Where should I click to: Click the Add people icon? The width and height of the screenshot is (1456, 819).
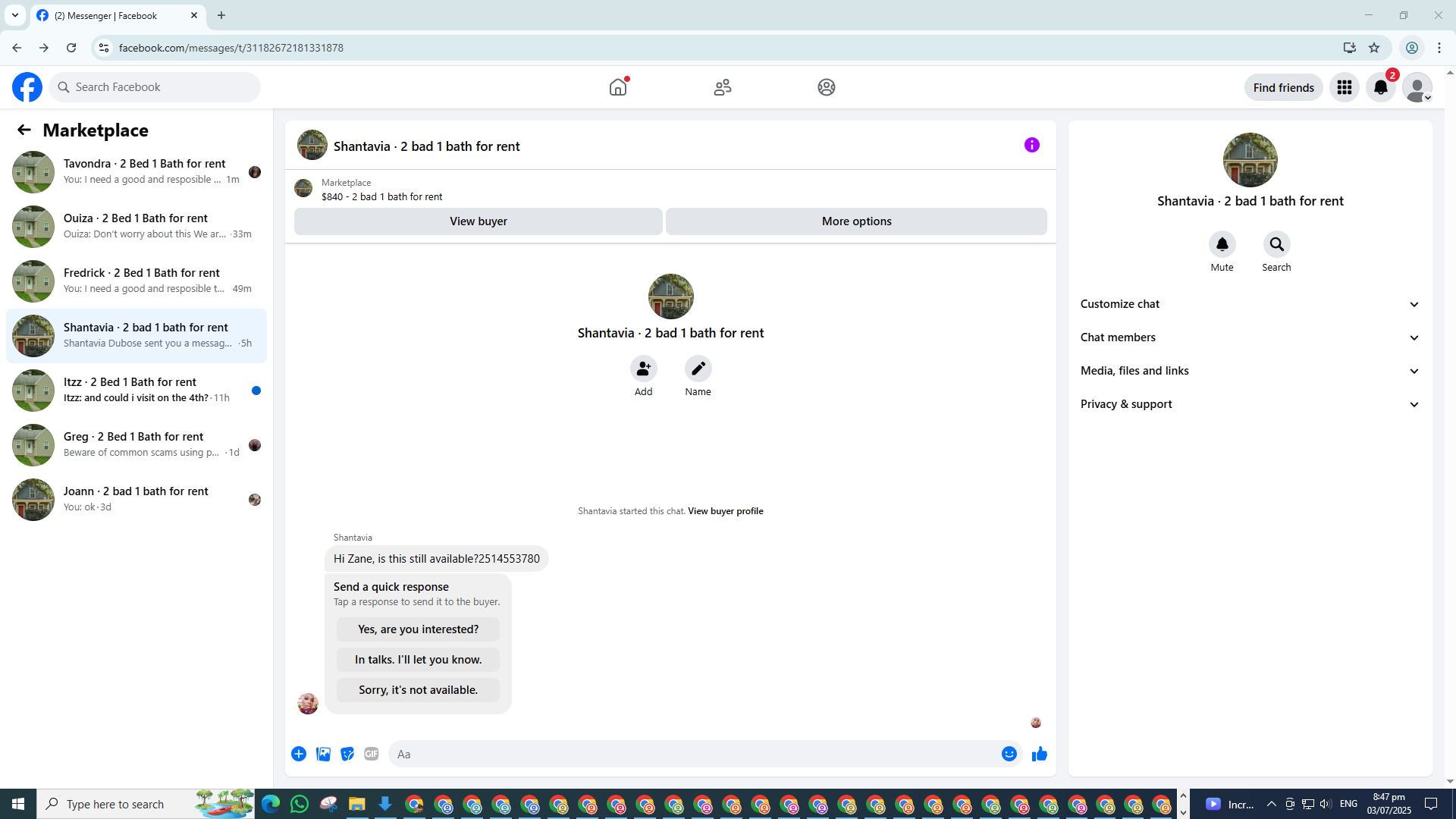click(x=643, y=369)
